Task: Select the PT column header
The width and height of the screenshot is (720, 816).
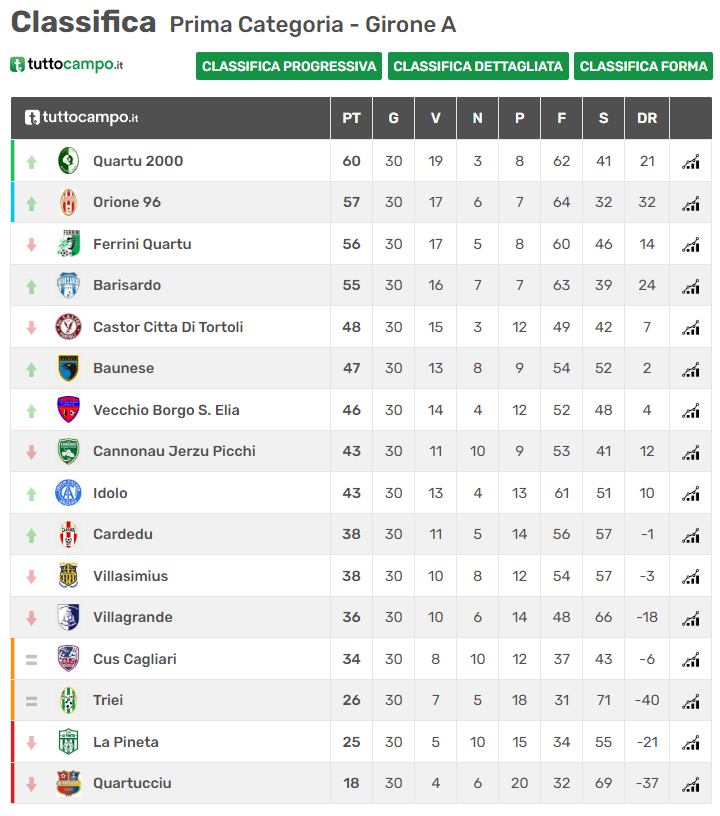Action: (x=351, y=118)
